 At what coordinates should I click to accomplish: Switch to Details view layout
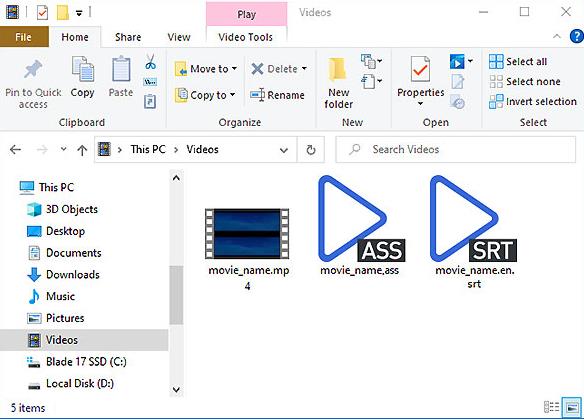click(551, 407)
